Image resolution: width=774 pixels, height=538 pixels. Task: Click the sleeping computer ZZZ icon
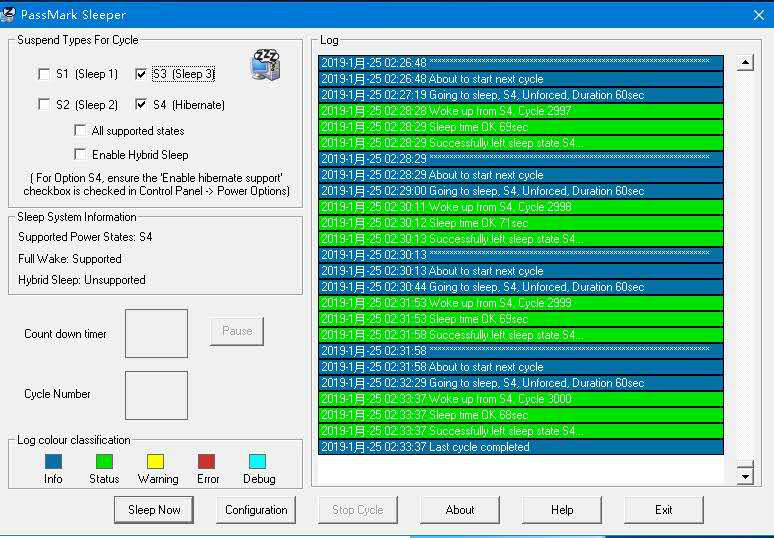pos(265,64)
